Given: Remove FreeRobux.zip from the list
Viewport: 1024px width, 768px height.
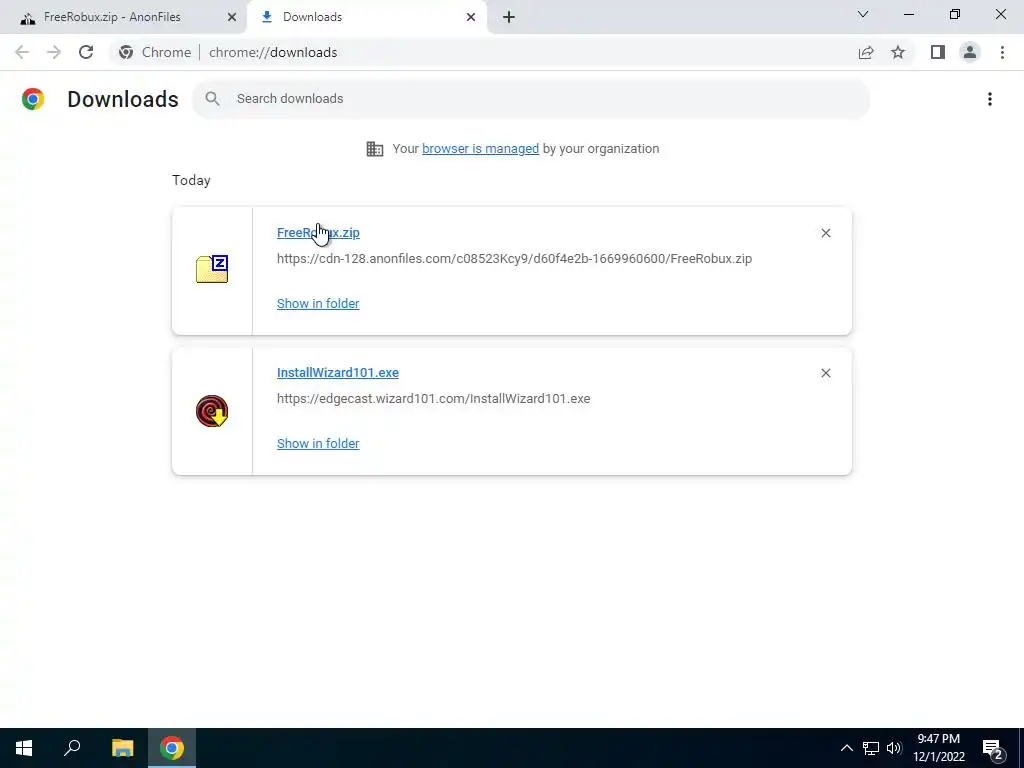Looking at the screenshot, I should click(x=825, y=233).
